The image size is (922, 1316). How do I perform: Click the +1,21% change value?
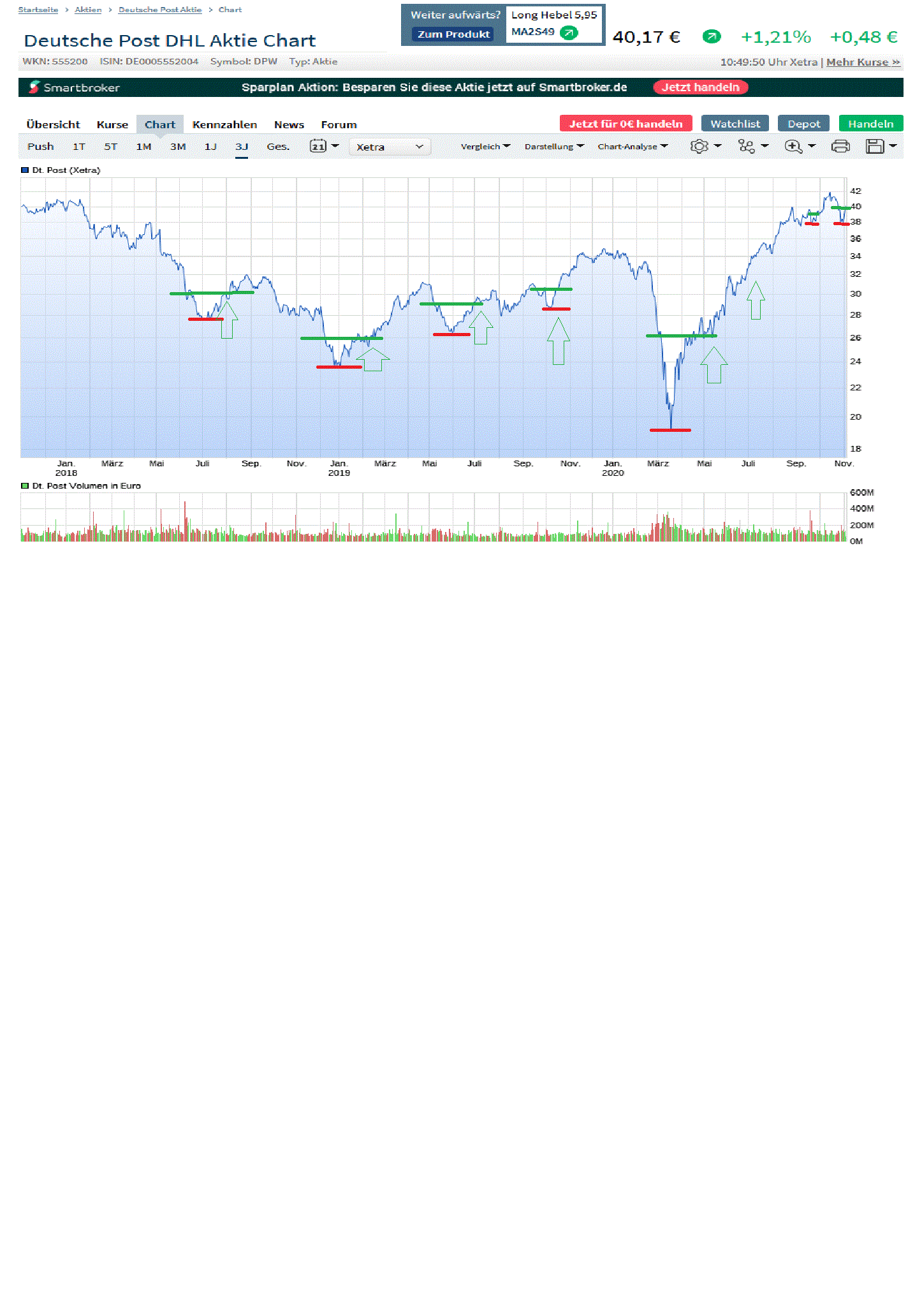pyautogui.click(x=775, y=37)
